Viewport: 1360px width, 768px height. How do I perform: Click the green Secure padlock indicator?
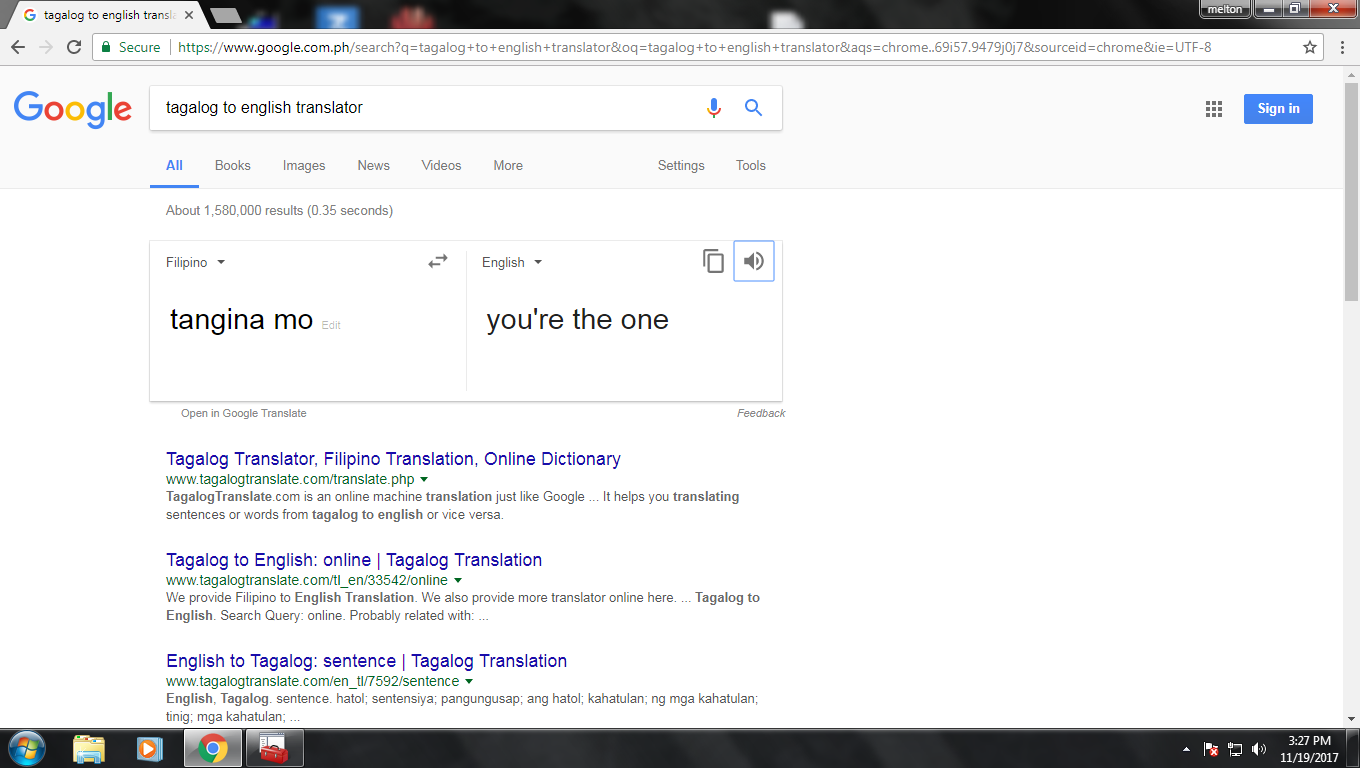pos(131,47)
